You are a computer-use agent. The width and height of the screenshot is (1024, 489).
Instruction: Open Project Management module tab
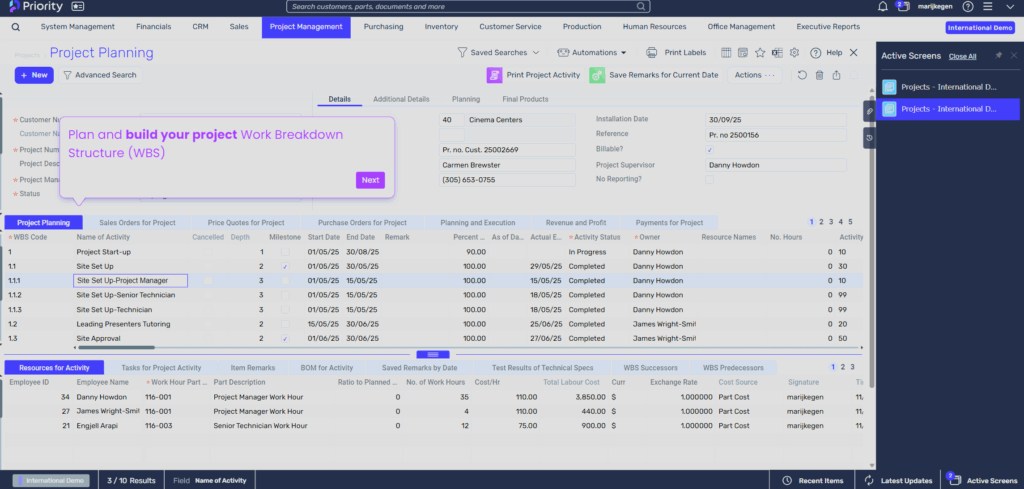[x=306, y=27]
